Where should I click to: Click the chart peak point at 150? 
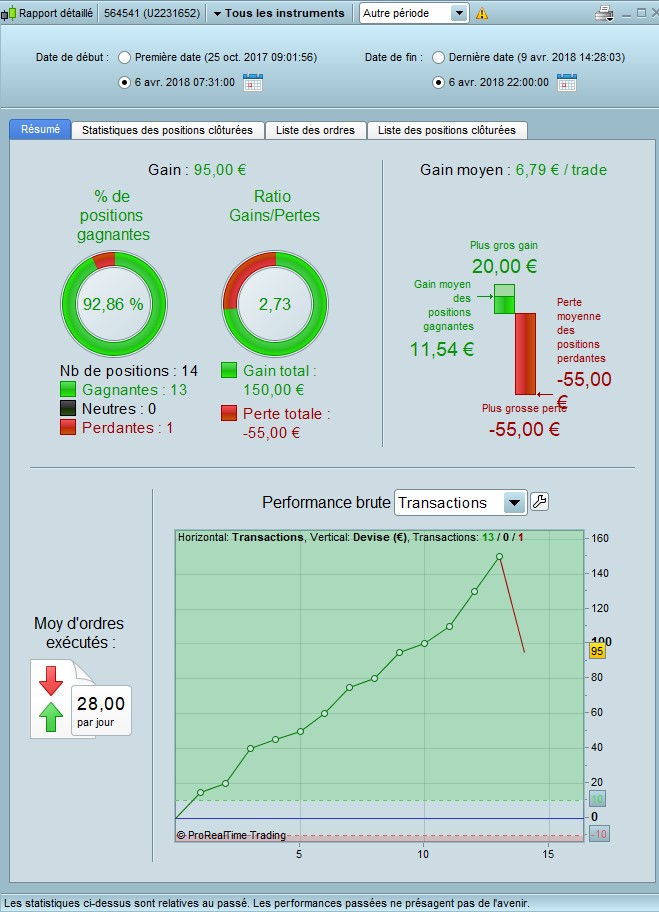point(500,557)
